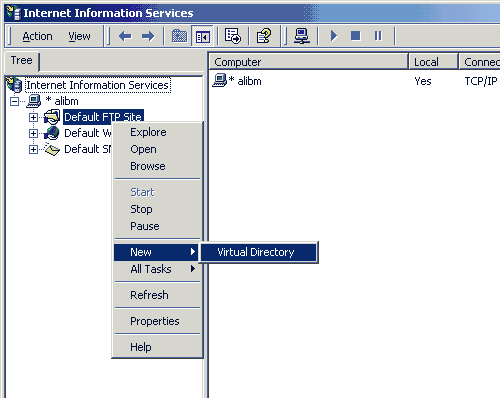Click the Export List toolbar icon
The image size is (500, 398).
pyautogui.click(x=233, y=36)
